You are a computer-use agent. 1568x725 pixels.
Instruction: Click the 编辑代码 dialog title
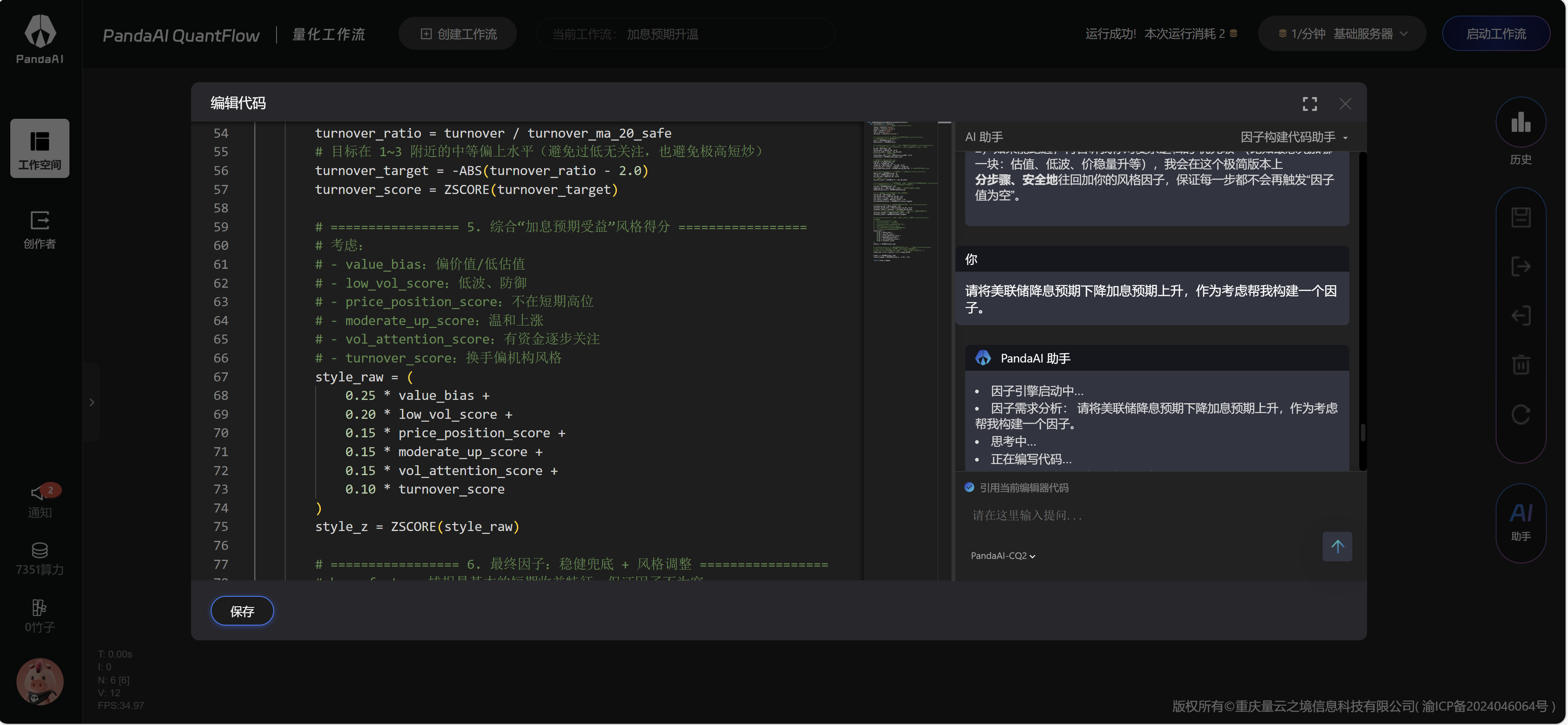[x=238, y=103]
